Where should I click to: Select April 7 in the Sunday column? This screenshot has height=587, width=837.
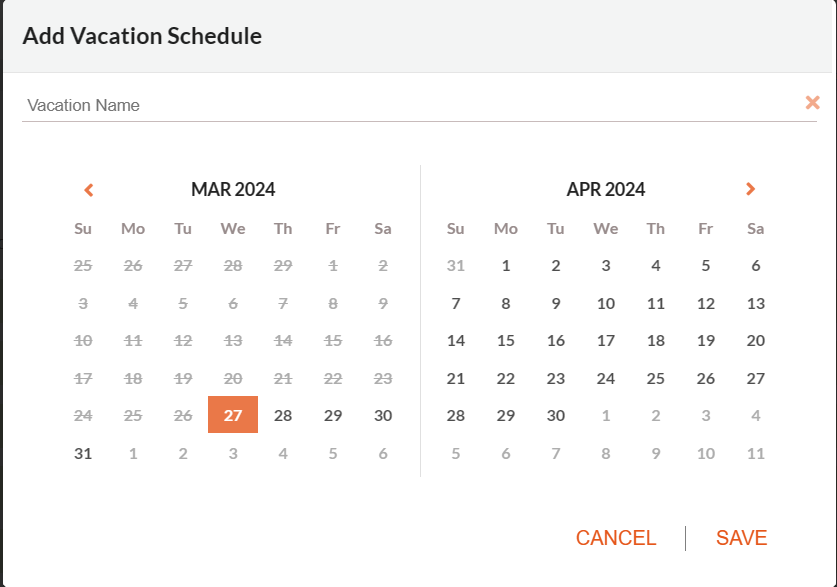click(x=455, y=304)
